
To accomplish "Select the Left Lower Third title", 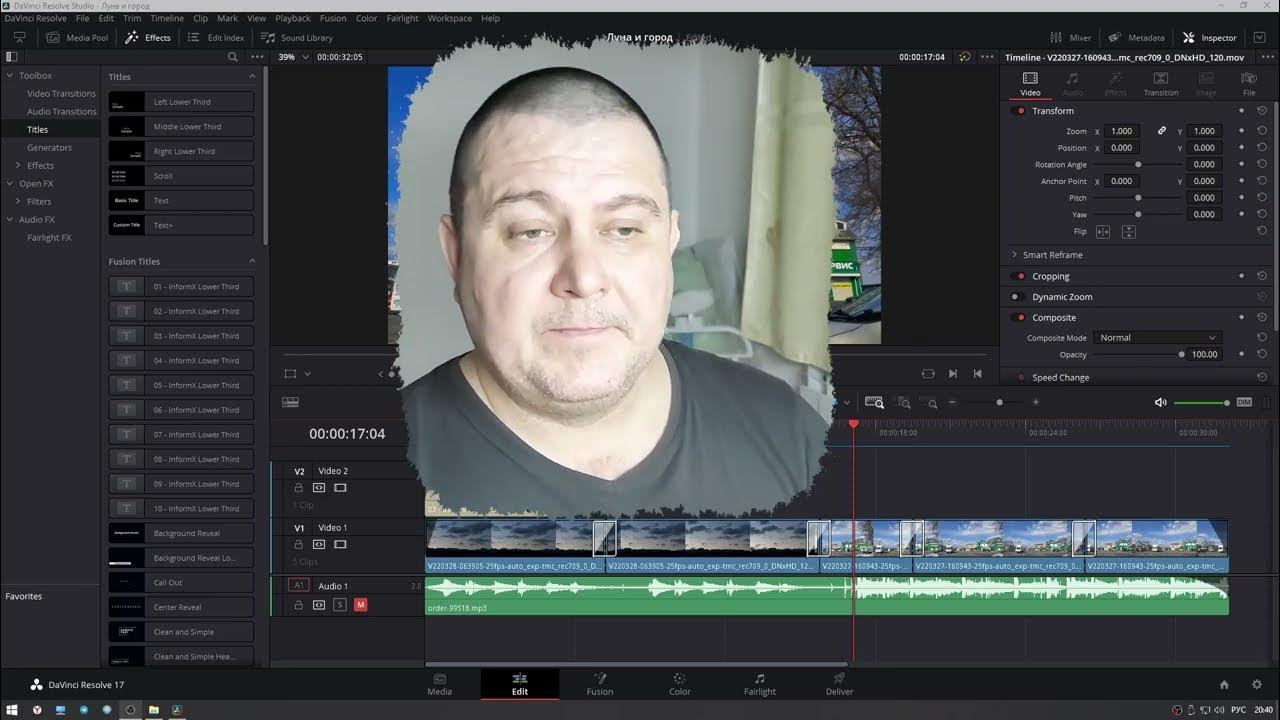I will click(181, 102).
